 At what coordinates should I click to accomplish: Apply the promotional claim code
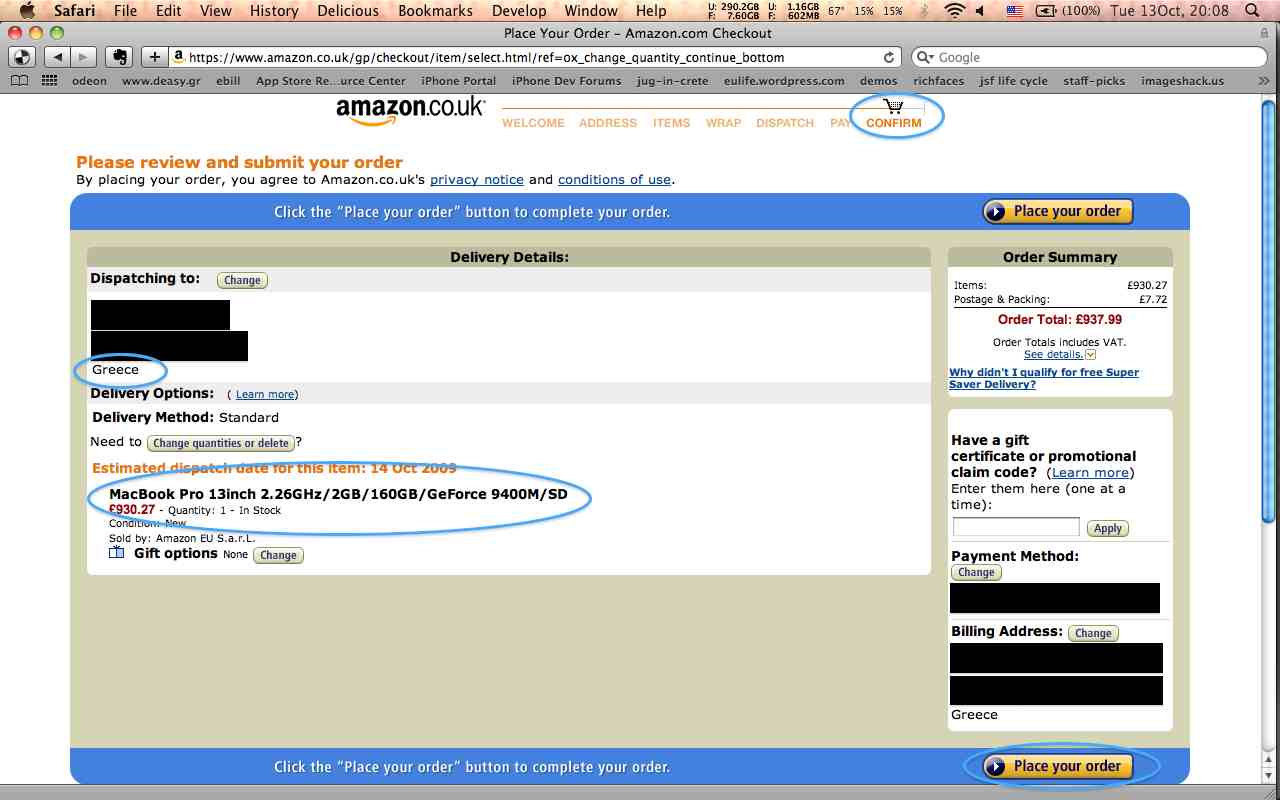[x=1107, y=528]
